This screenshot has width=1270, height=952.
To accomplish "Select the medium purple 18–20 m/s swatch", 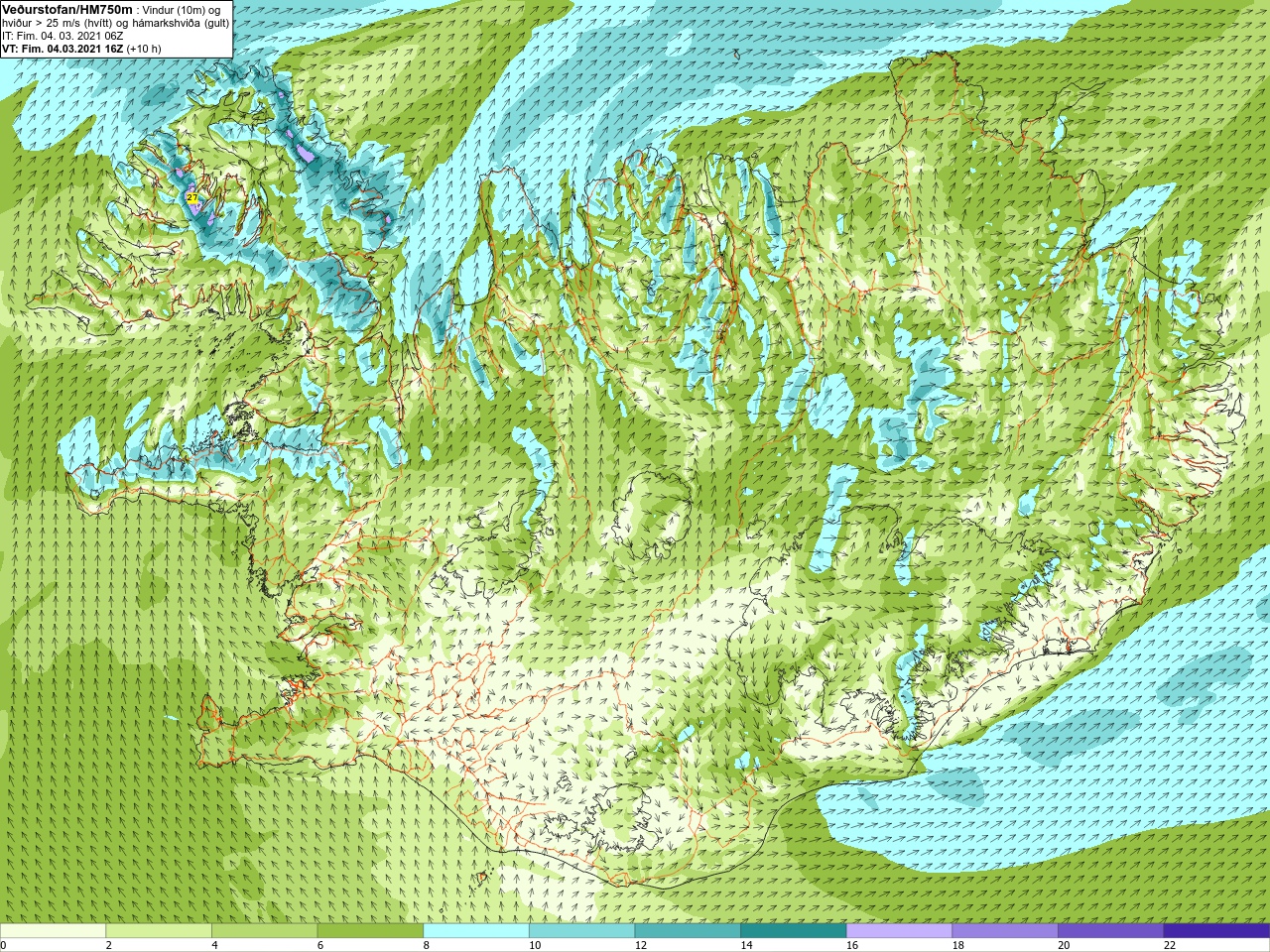I will pos(1005,930).
